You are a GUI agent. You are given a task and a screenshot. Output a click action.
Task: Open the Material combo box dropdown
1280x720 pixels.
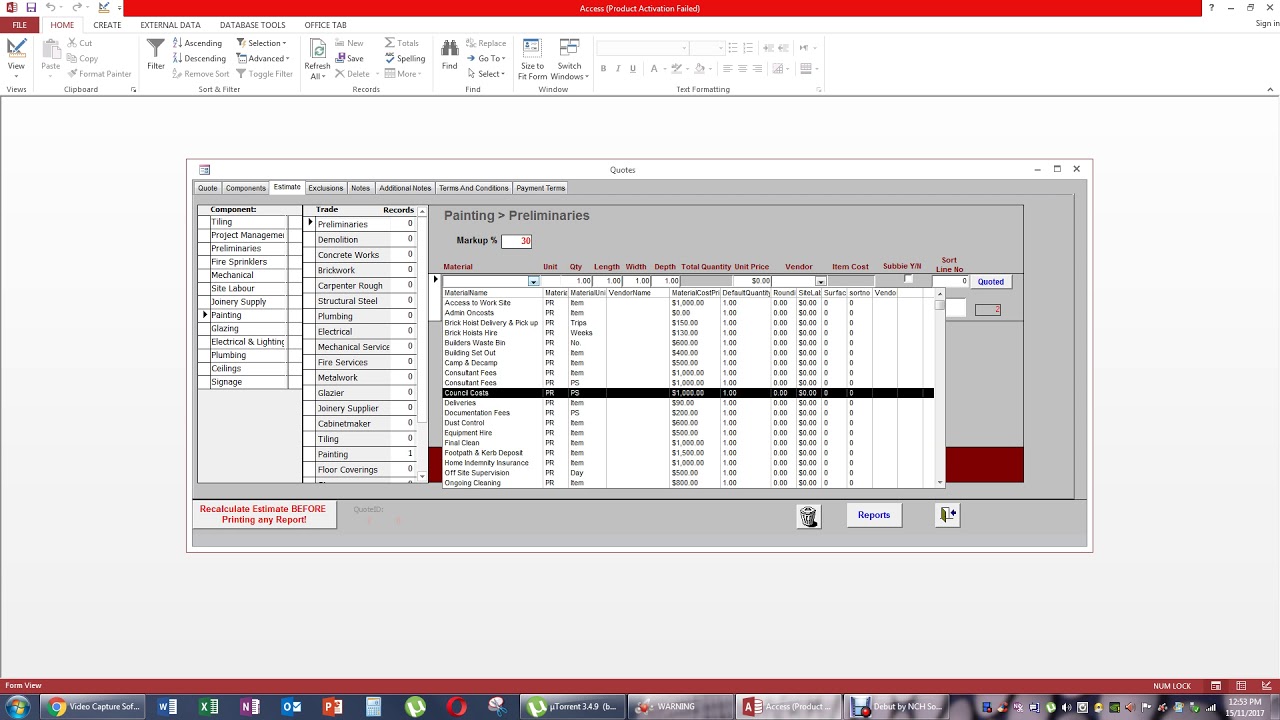(533, 282)
